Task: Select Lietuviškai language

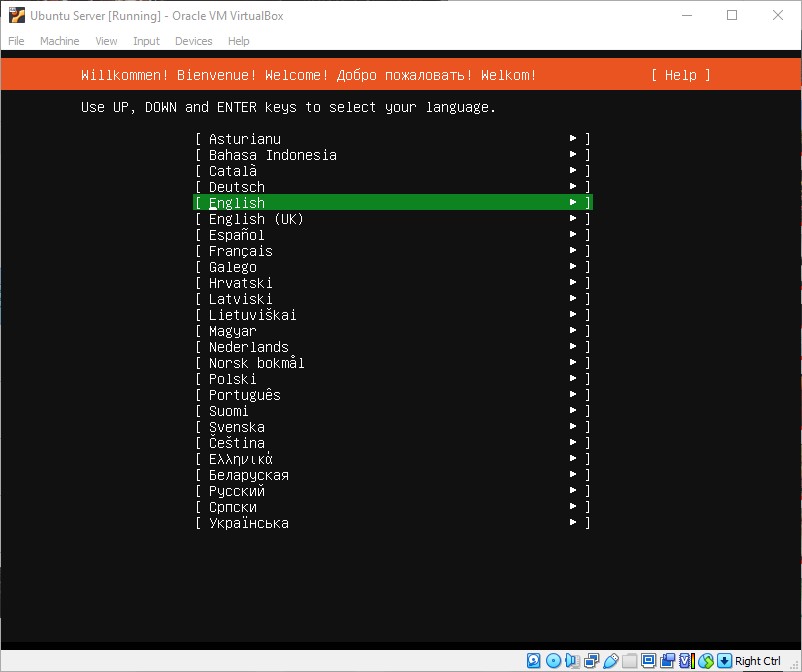Action: point(392,315)
